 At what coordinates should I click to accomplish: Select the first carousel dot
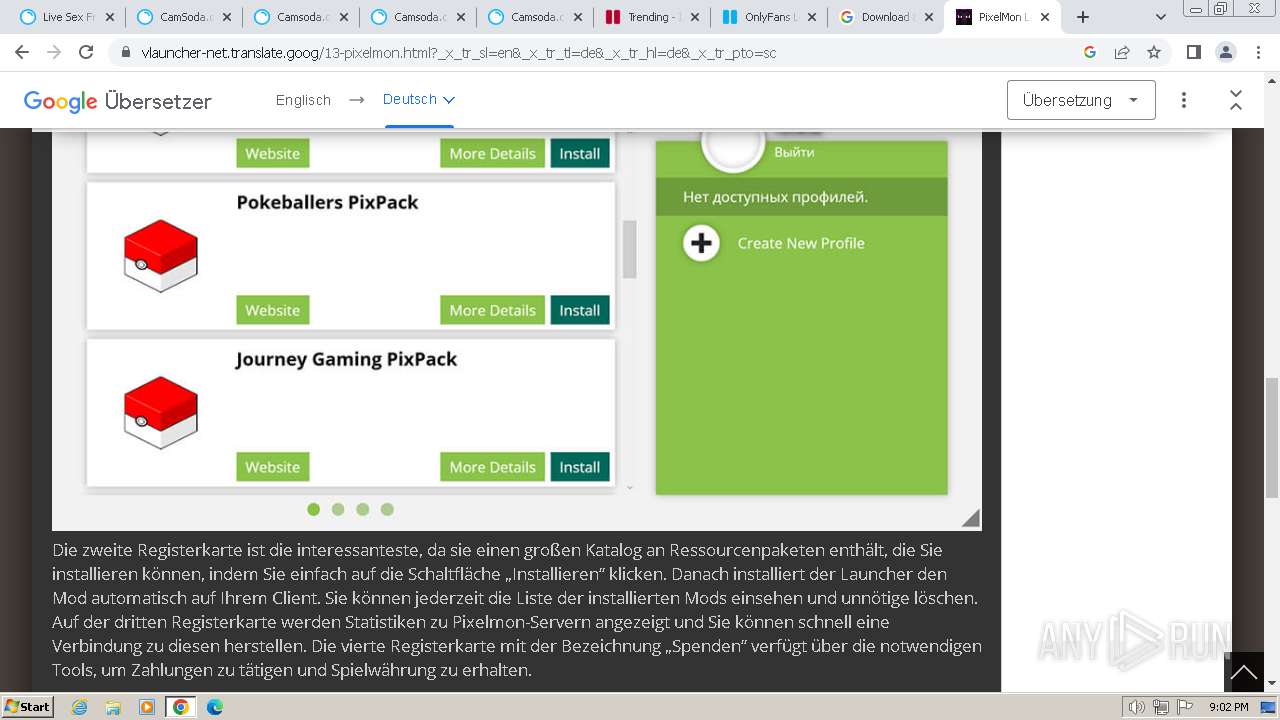click(x=314, y=509)
